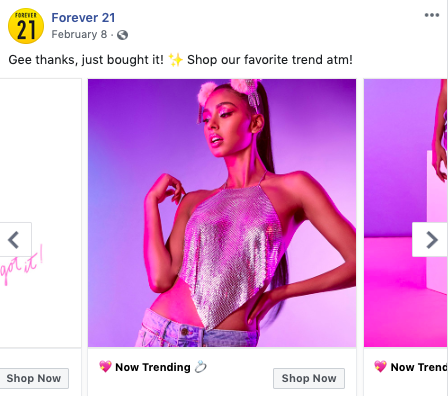Advance carousel with right chevron arrow
Viewport: 448px width, 396px height.
pos(431,240)
